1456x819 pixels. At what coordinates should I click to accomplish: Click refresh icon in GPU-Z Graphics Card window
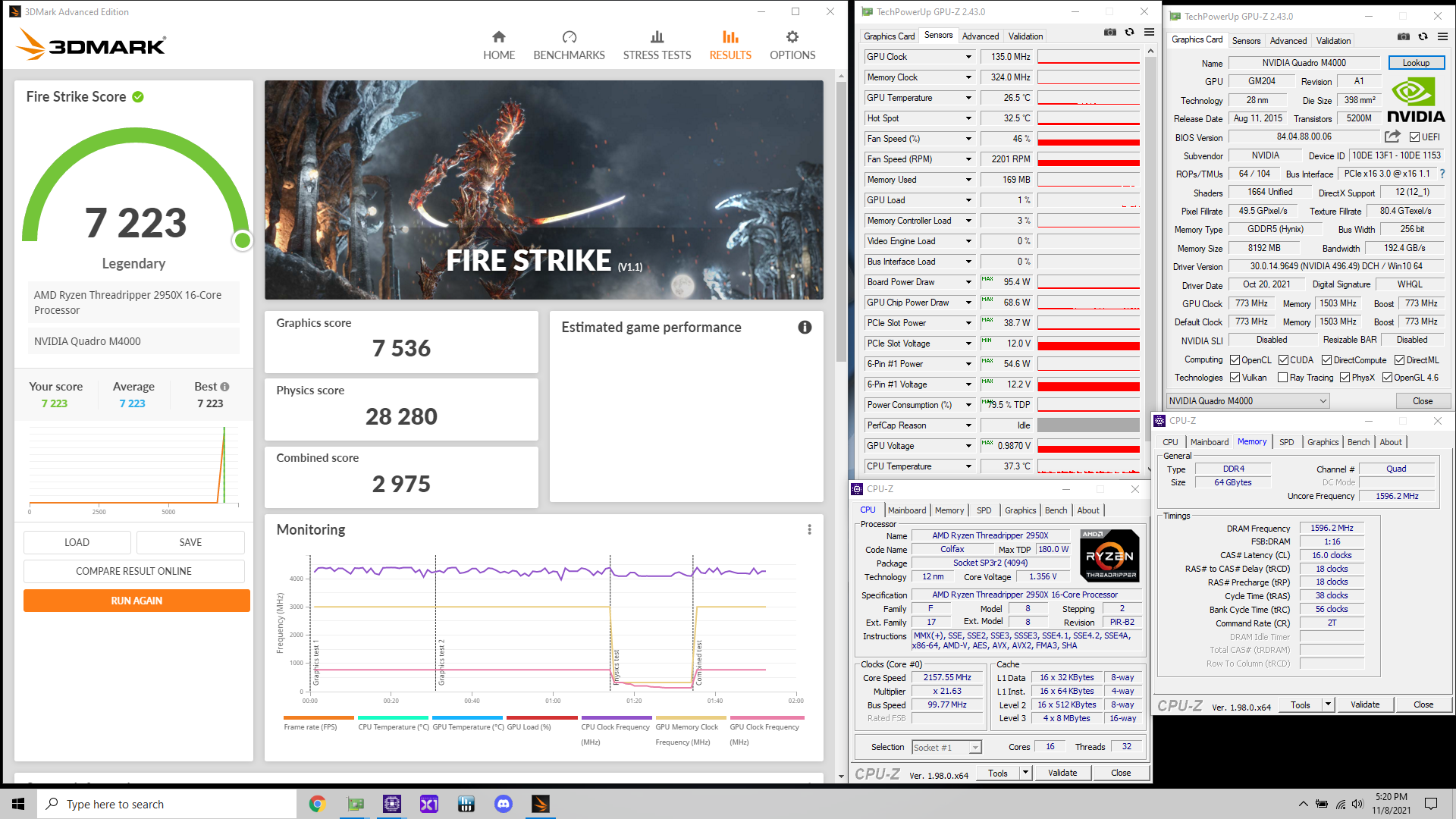click(x=1423, y=36)
